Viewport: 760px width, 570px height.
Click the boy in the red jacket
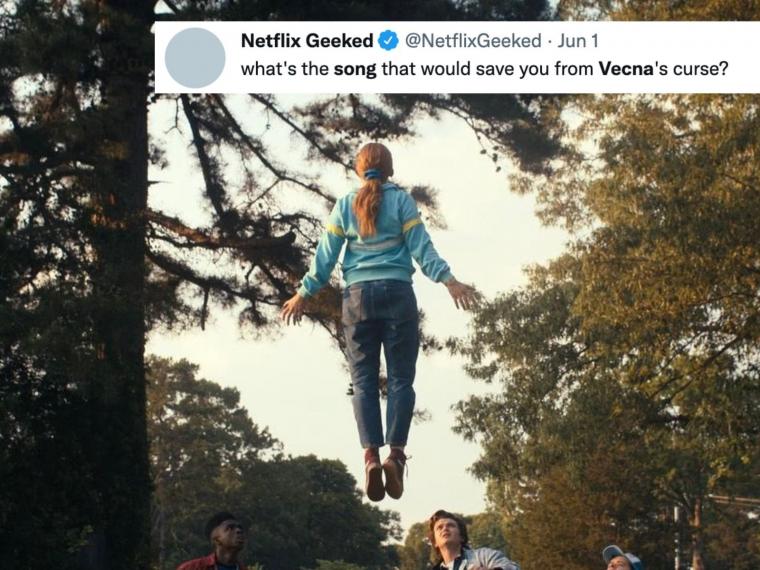pos(219,543)
